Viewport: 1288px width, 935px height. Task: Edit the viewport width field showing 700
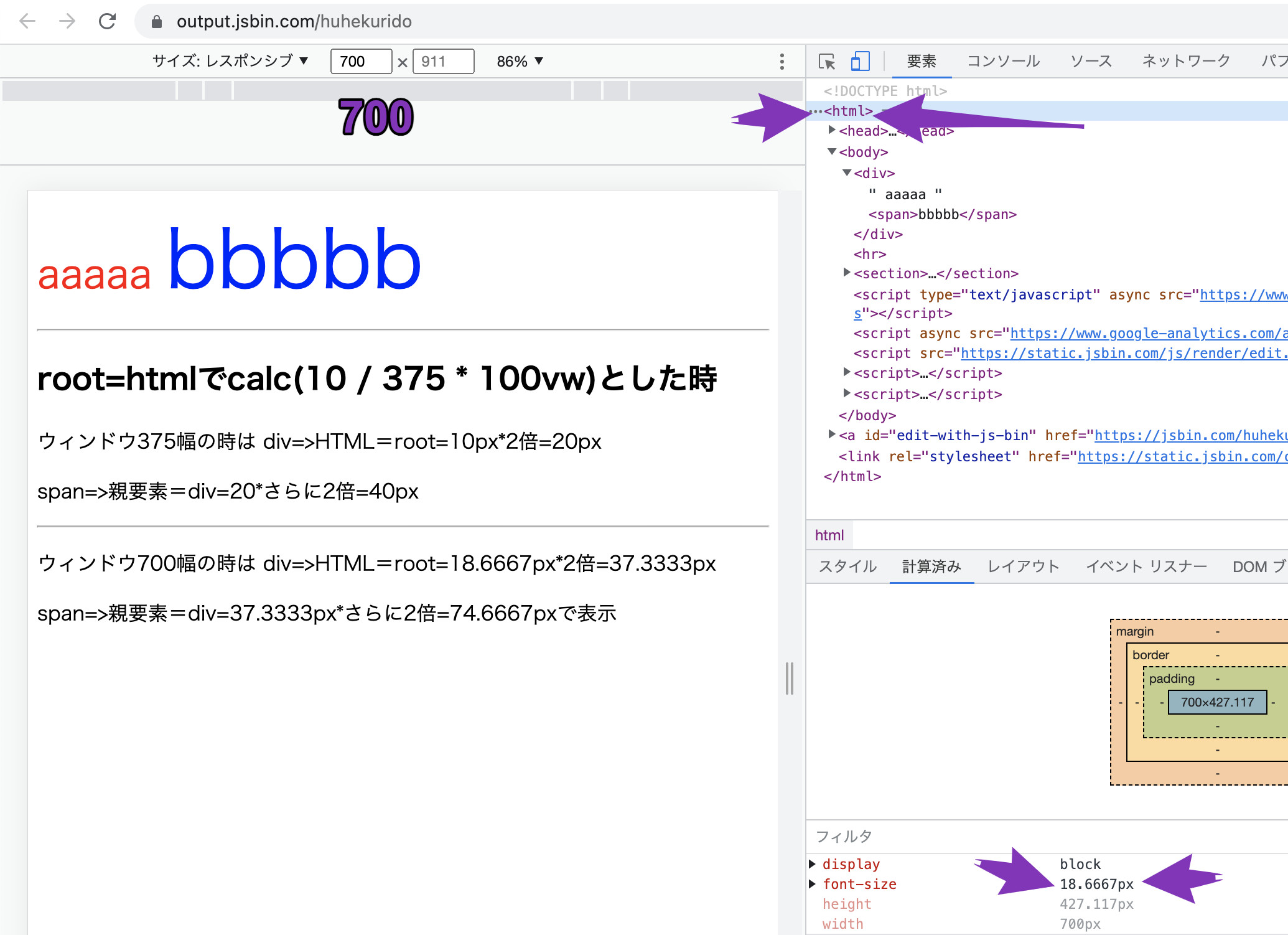click(361, 61)
